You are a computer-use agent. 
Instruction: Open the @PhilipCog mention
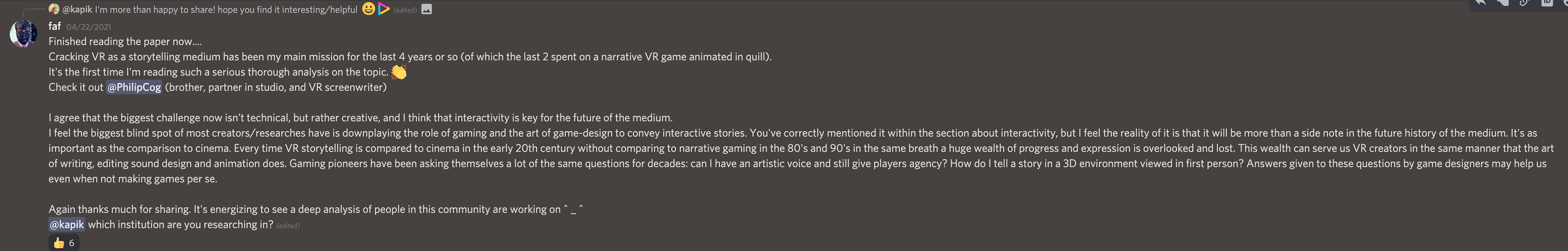tap(134, 87)
